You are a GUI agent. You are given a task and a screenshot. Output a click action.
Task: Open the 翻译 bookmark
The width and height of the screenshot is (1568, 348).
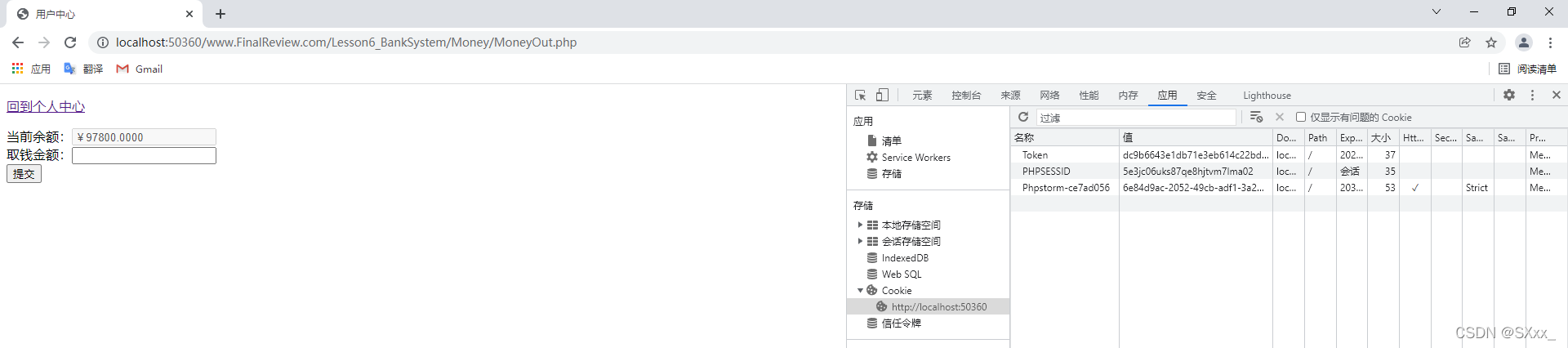pyautogui.click(x=83, y=69)
